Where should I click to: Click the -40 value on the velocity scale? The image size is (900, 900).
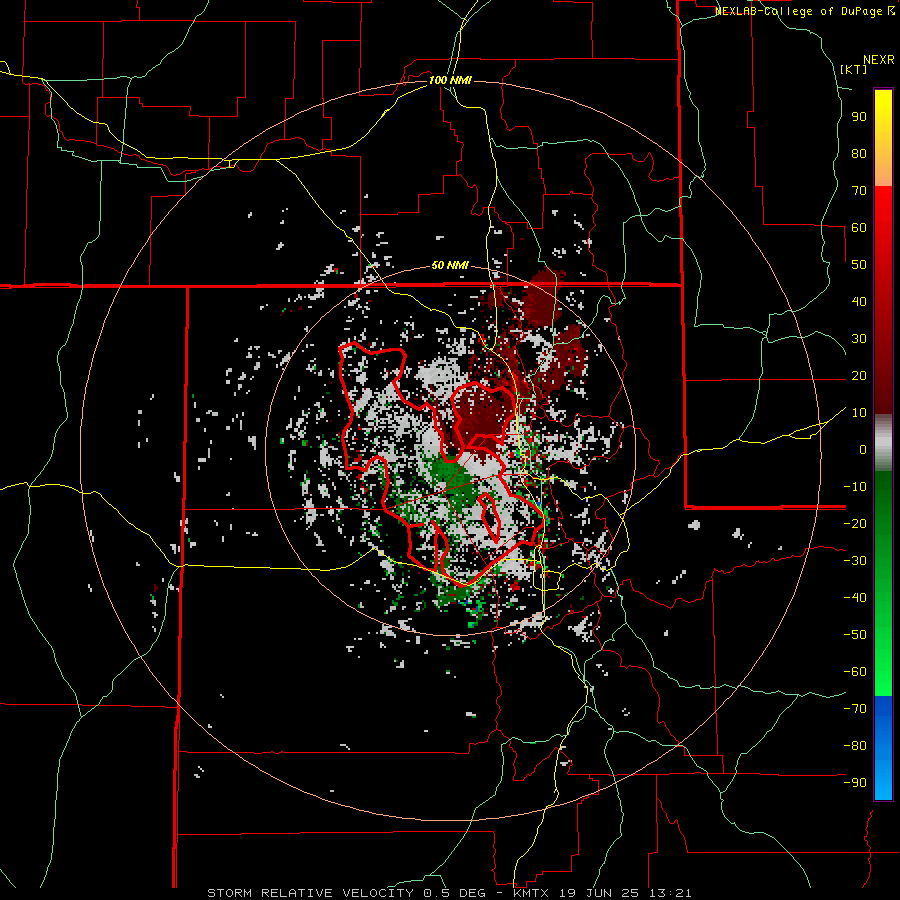click(855, 598)
